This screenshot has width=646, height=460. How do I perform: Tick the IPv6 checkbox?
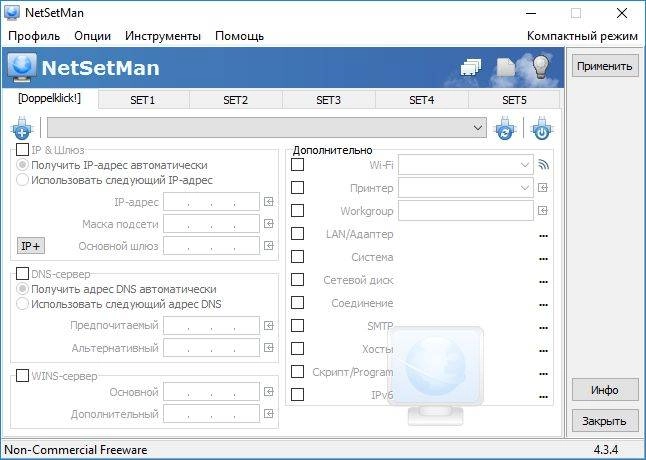coord(297,395)
